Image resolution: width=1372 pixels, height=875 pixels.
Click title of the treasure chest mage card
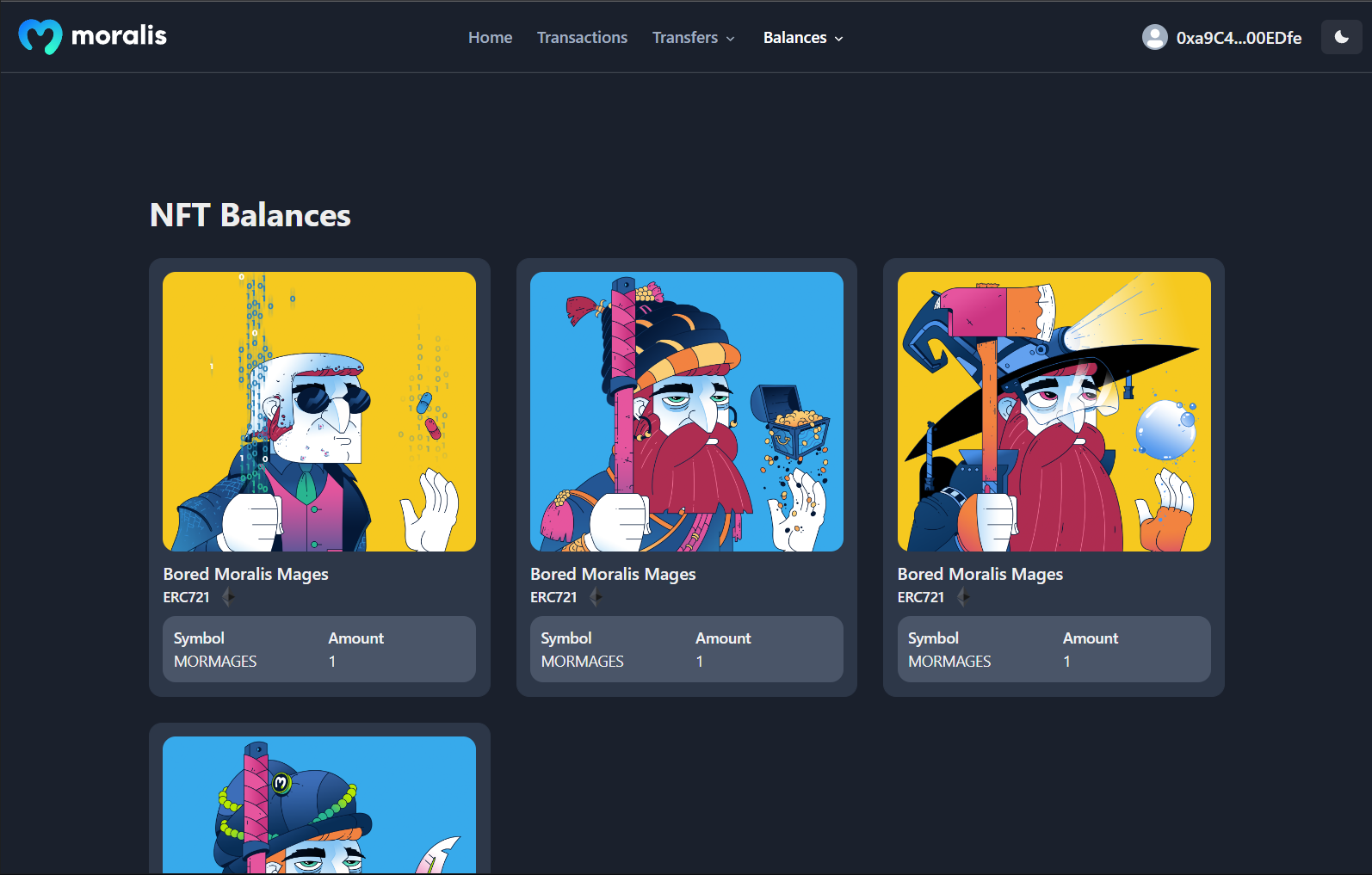coord(613,574)
